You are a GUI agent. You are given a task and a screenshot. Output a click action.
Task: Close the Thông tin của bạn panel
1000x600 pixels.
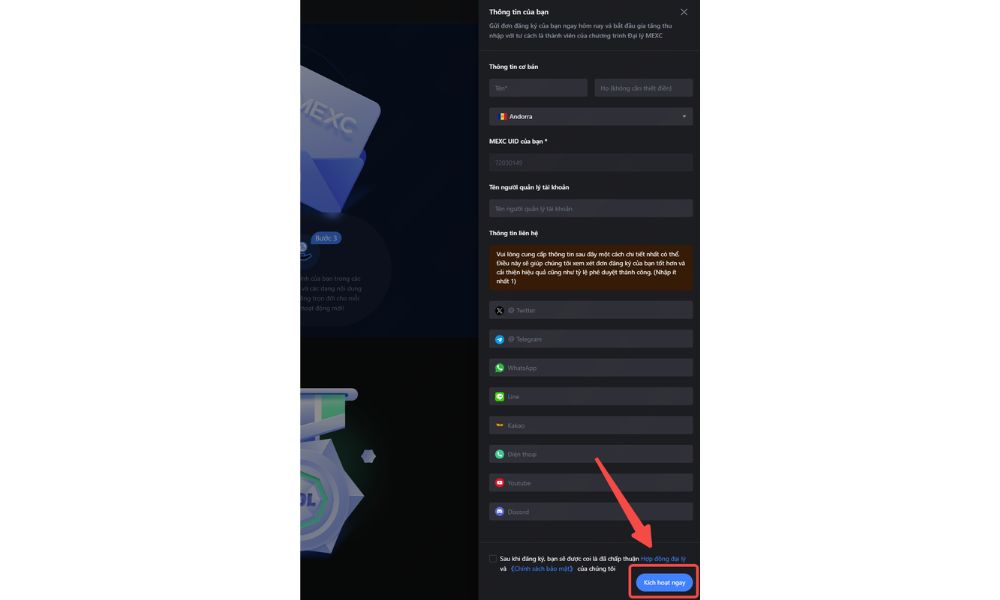pyautogui.click(x=684, y=12)
